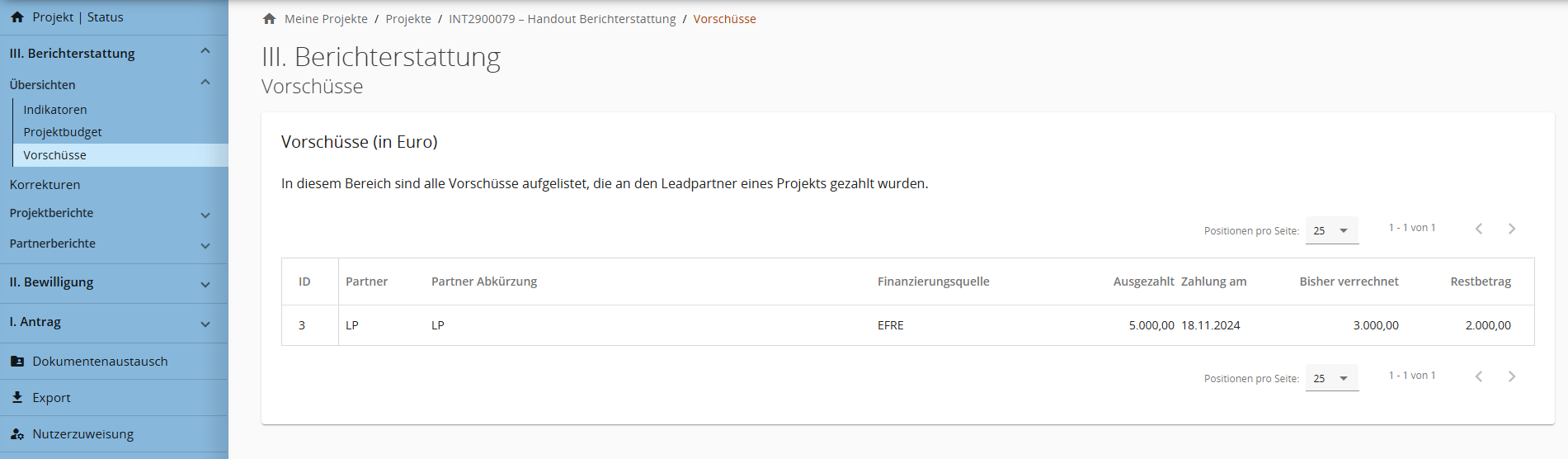Open Korrekturen in the sidebar
The image size is (1568, 459).
(x=45, y=185)
